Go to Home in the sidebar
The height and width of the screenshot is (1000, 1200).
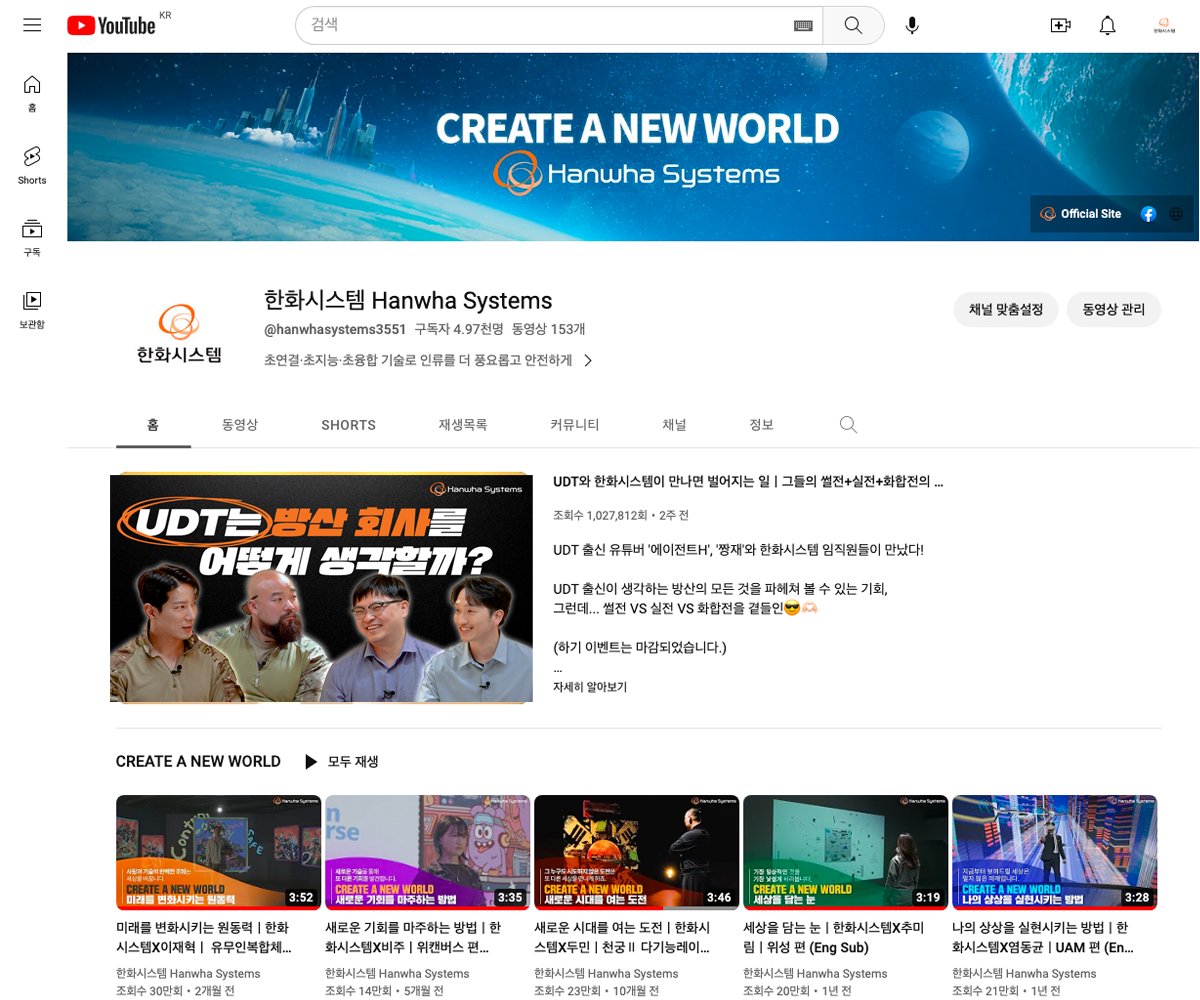[x=32, y=93]
